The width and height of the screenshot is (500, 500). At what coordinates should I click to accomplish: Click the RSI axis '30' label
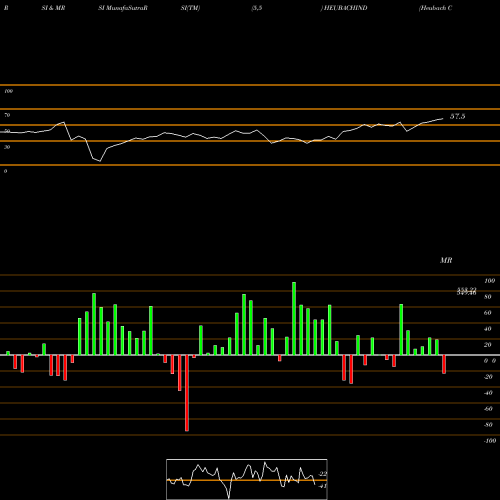(x=7, y=147)
